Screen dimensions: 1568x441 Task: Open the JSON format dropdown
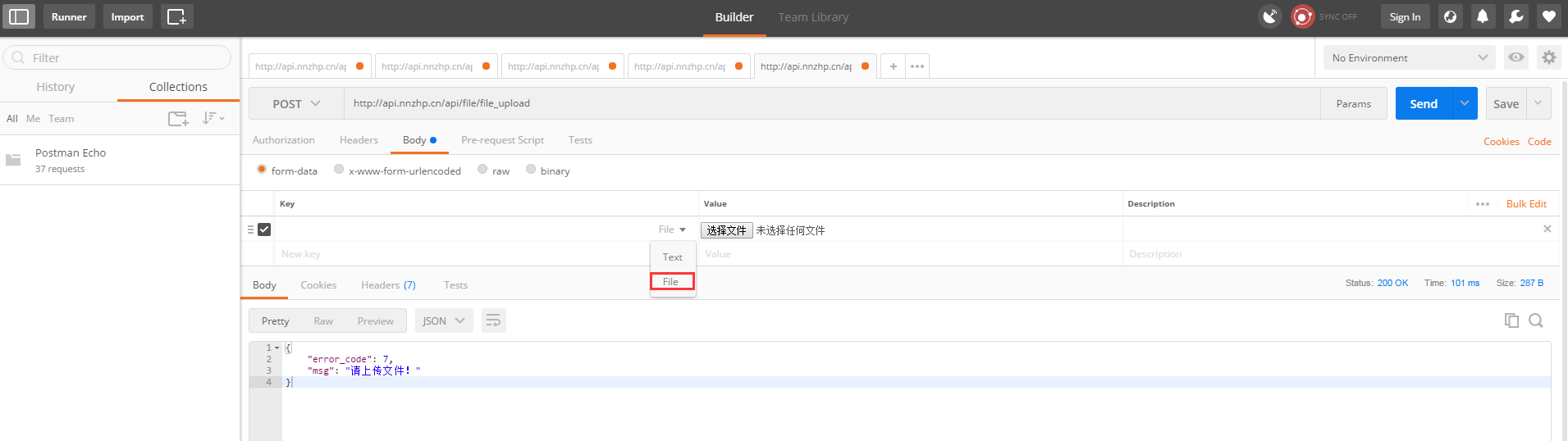click(444, 321)
